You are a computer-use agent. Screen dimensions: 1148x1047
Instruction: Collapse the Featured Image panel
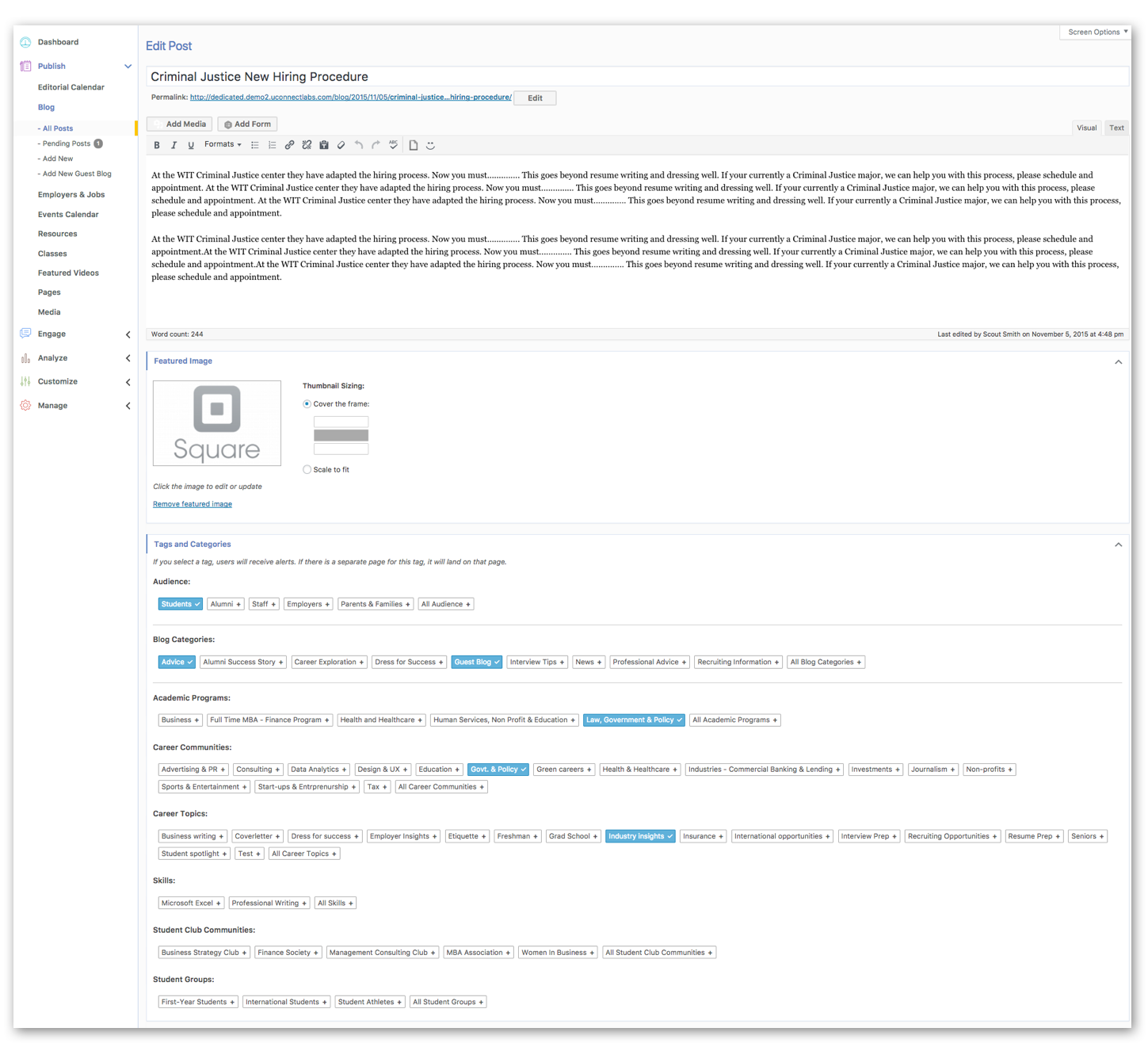tap(1118, 362)
